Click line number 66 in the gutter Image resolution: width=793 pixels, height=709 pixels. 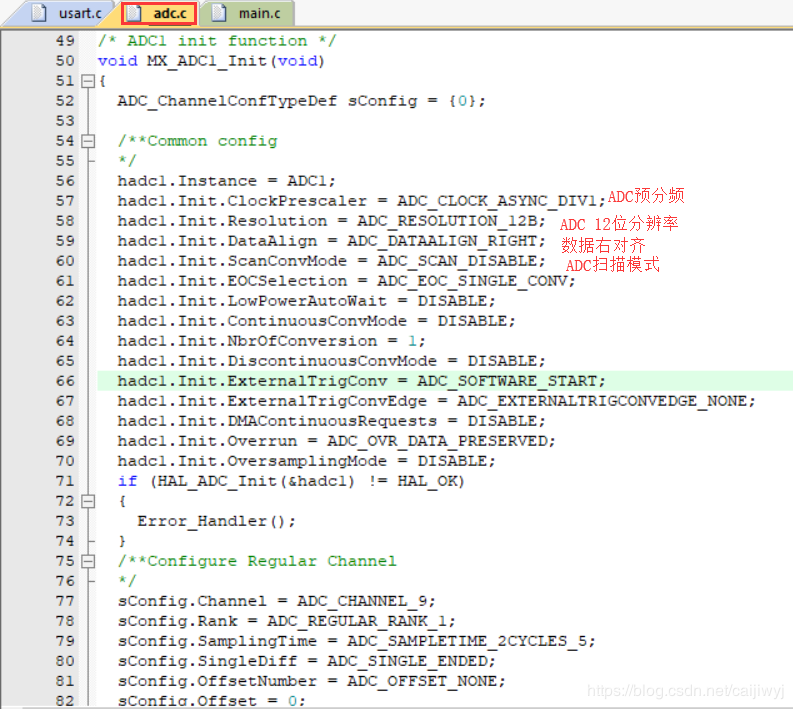[x=65, y=381]
